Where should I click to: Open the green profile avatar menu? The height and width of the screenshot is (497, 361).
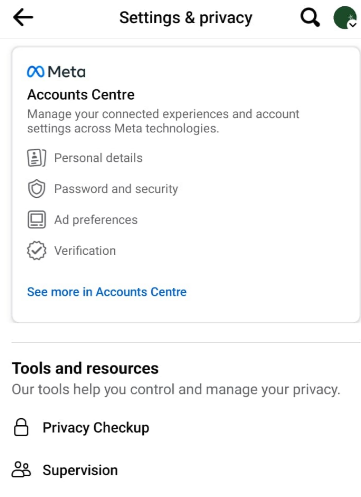click(x=345, y=17)
